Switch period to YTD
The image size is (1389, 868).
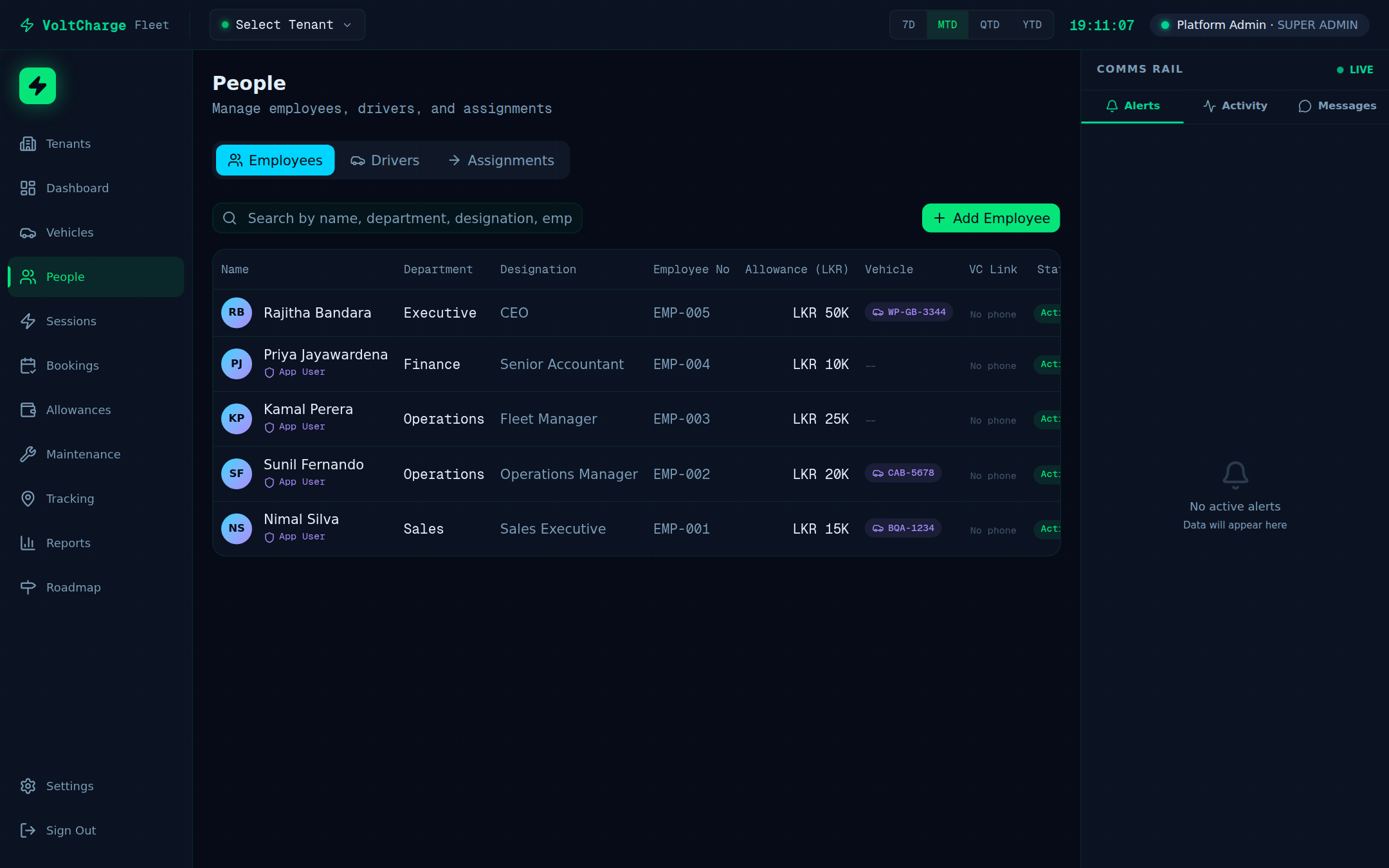(x=1031, y=25)
